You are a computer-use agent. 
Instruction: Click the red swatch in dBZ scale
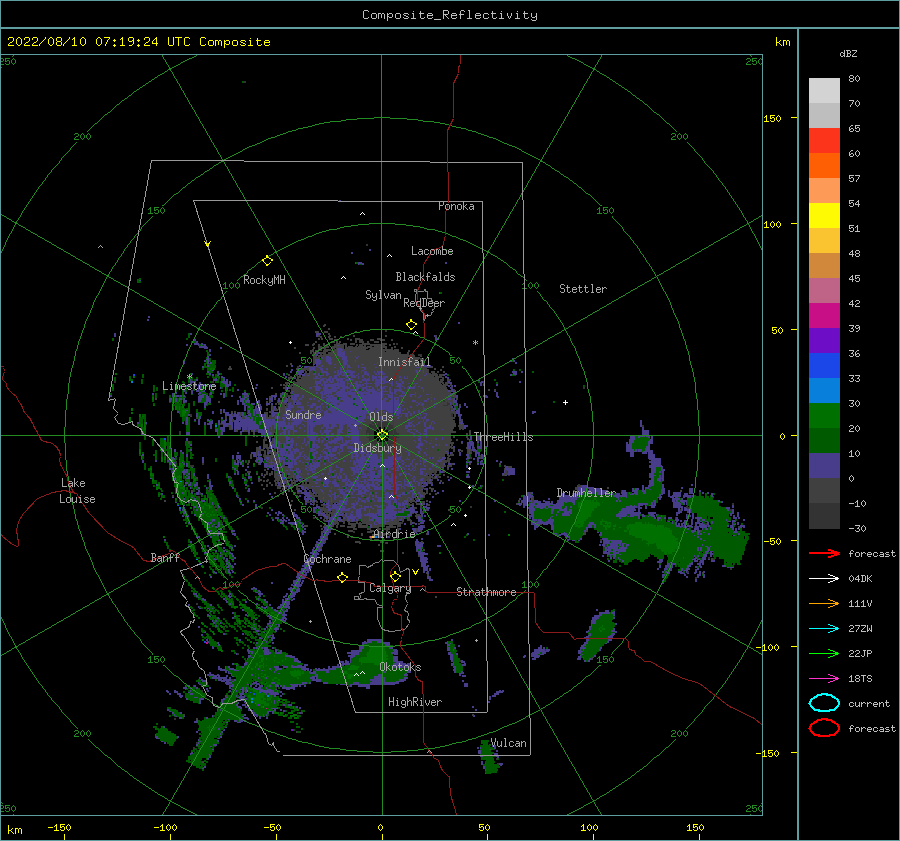point(824,141)
